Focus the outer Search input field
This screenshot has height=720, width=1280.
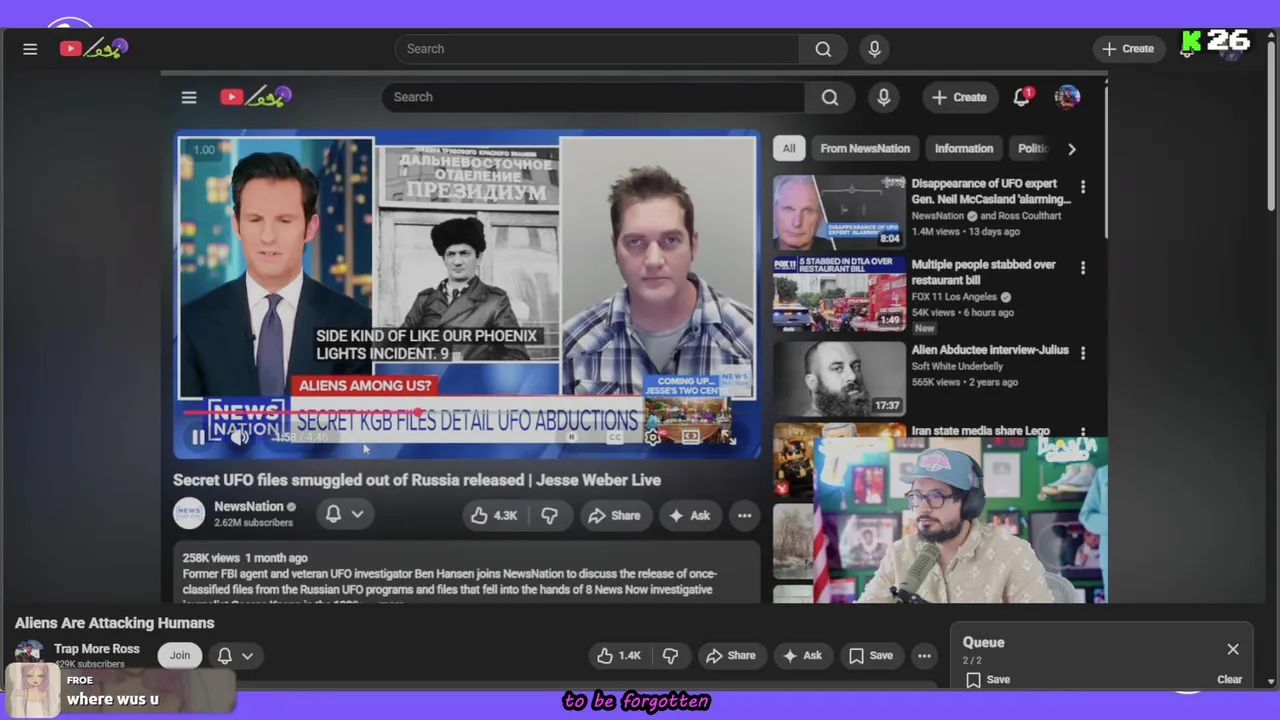597,49
